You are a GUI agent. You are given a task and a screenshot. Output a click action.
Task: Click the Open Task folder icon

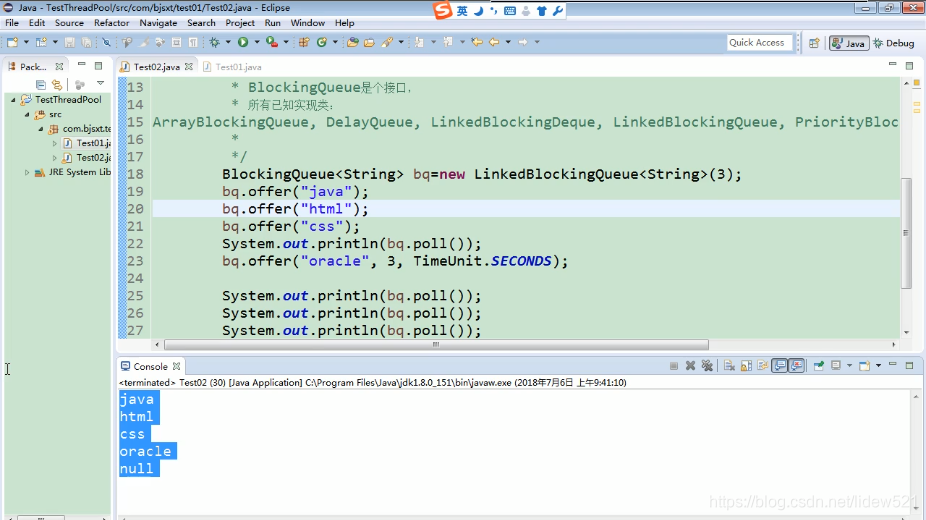[x=369, y=42]
